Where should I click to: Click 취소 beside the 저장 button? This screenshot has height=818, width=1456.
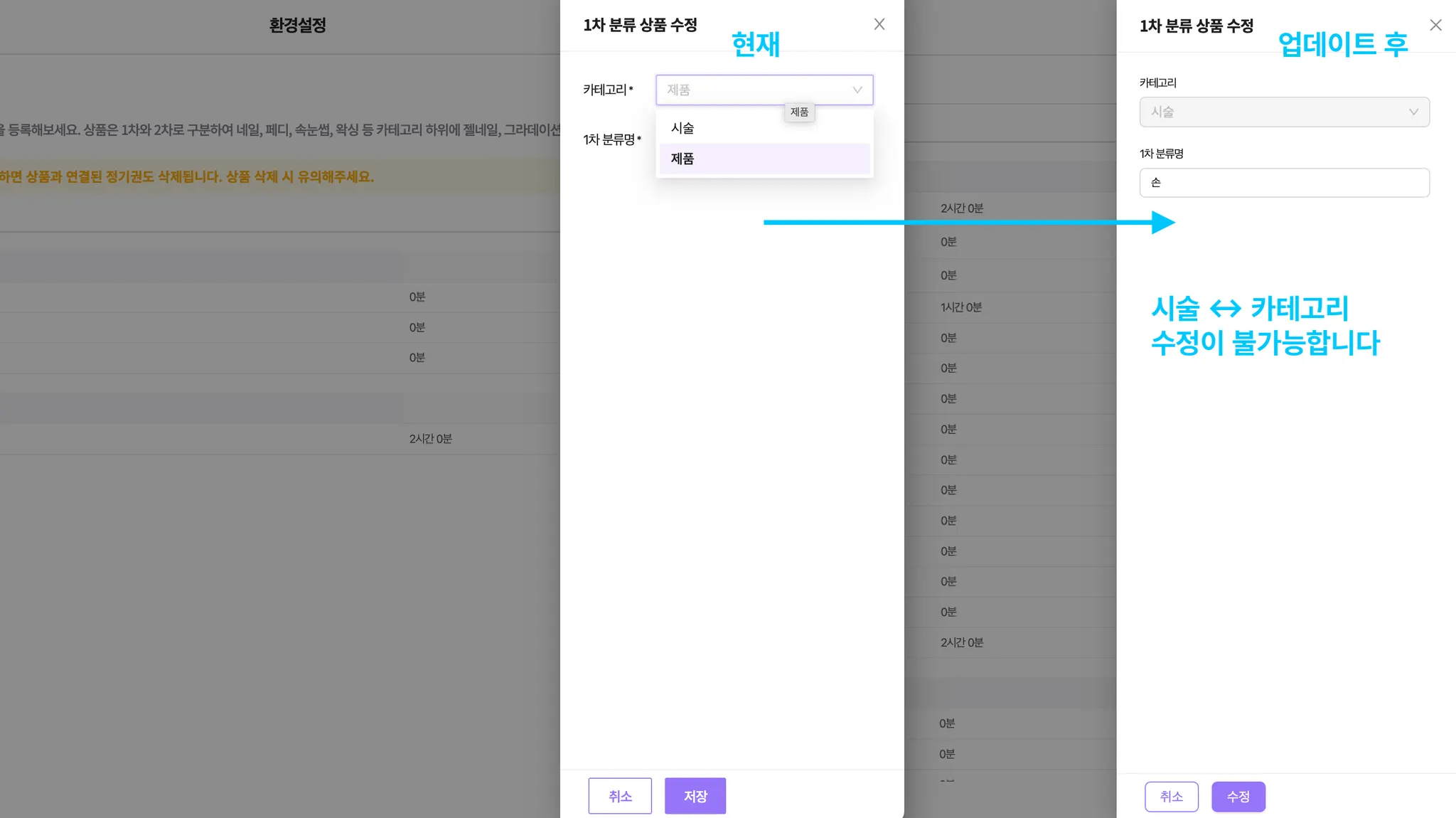(x=620, y=796)
